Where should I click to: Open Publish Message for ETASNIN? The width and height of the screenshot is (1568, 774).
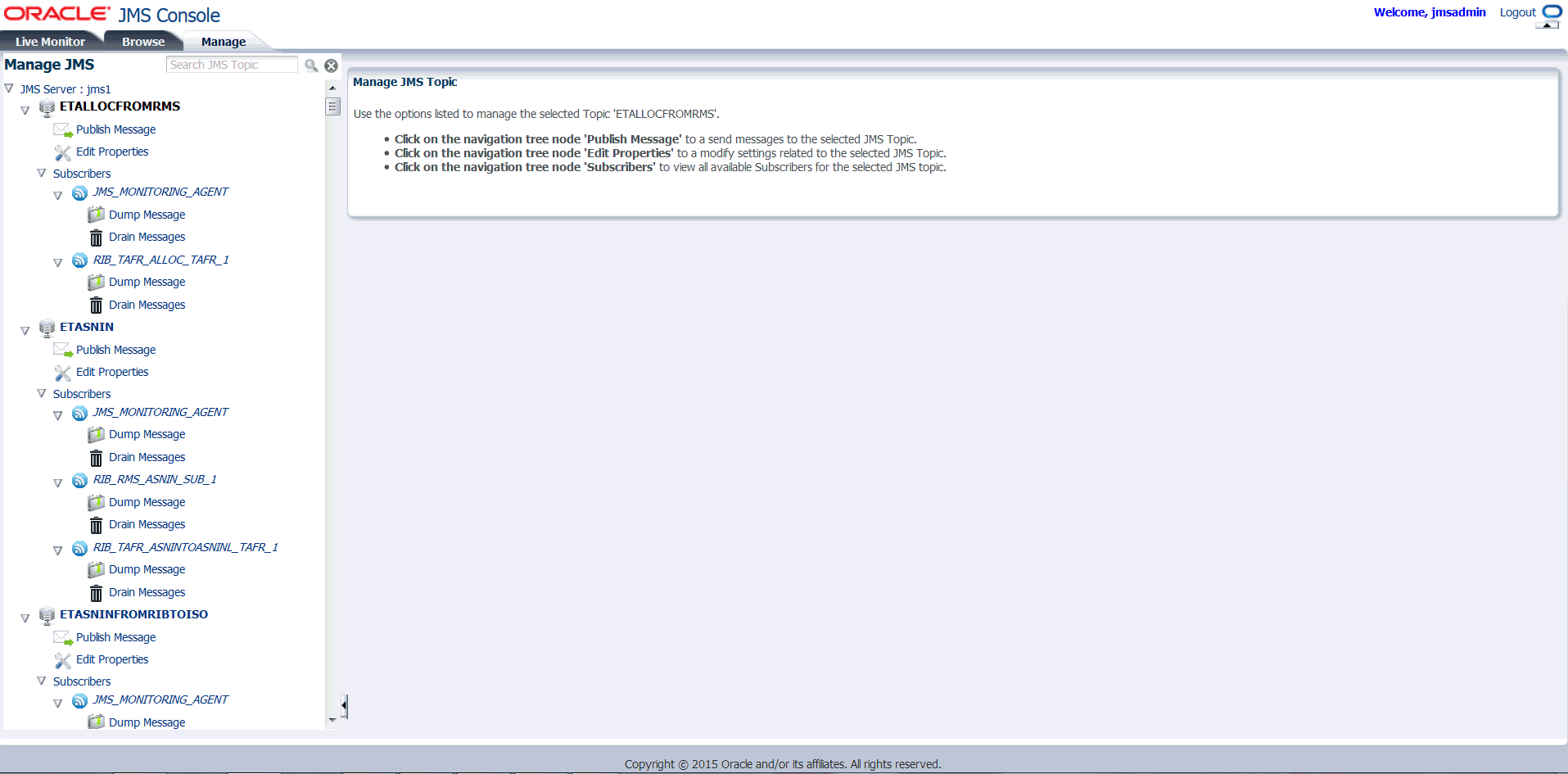(x=115, y=350)
